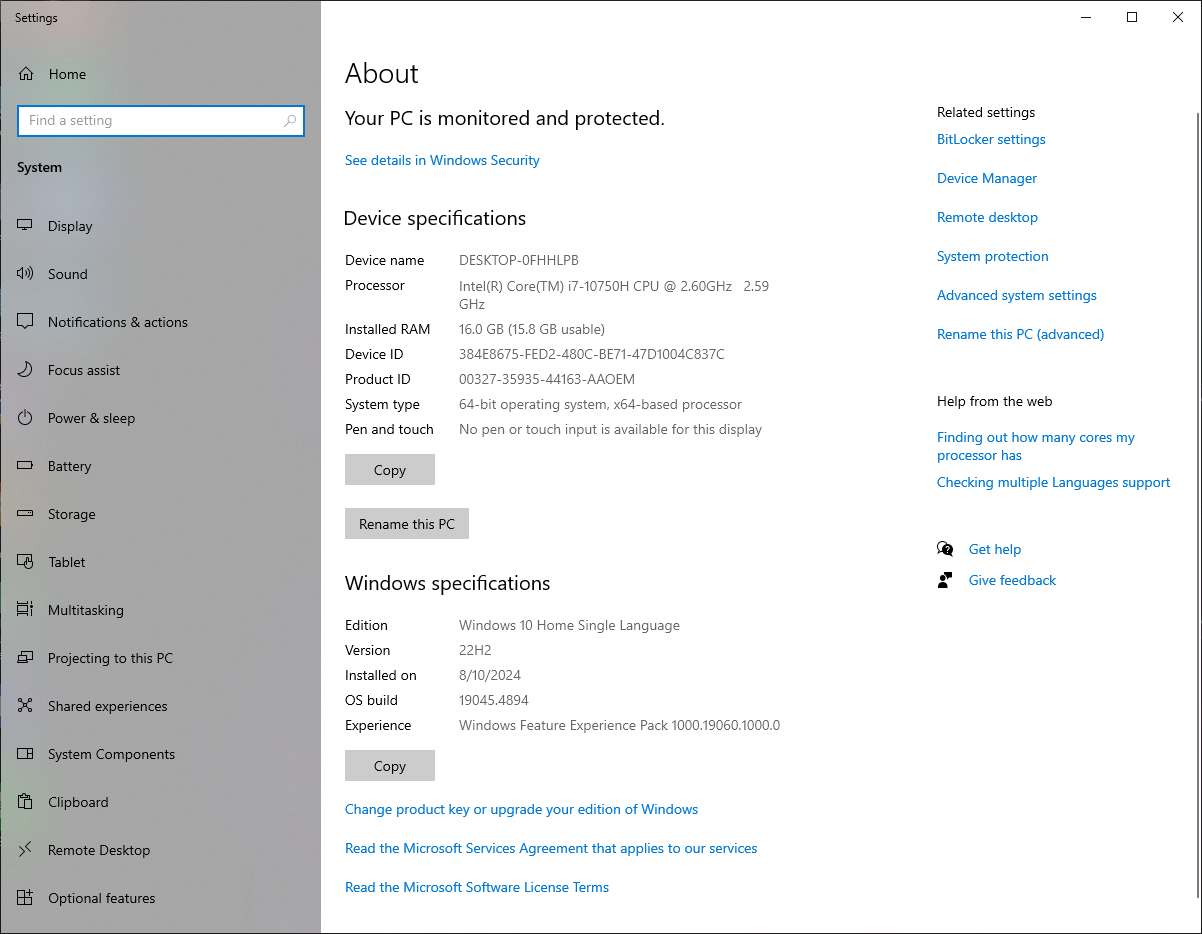Go to Notifications & actions page

tap(117, 322)
